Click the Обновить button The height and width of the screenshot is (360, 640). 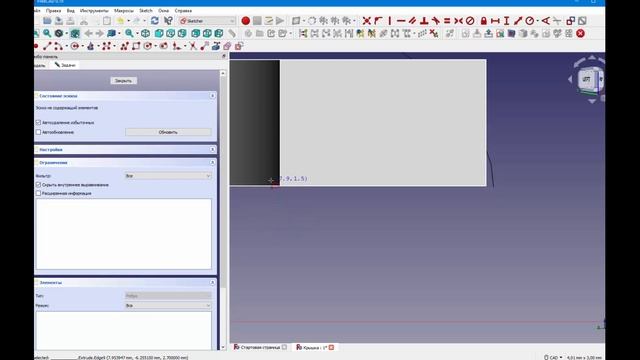click(x=168, y=132)
